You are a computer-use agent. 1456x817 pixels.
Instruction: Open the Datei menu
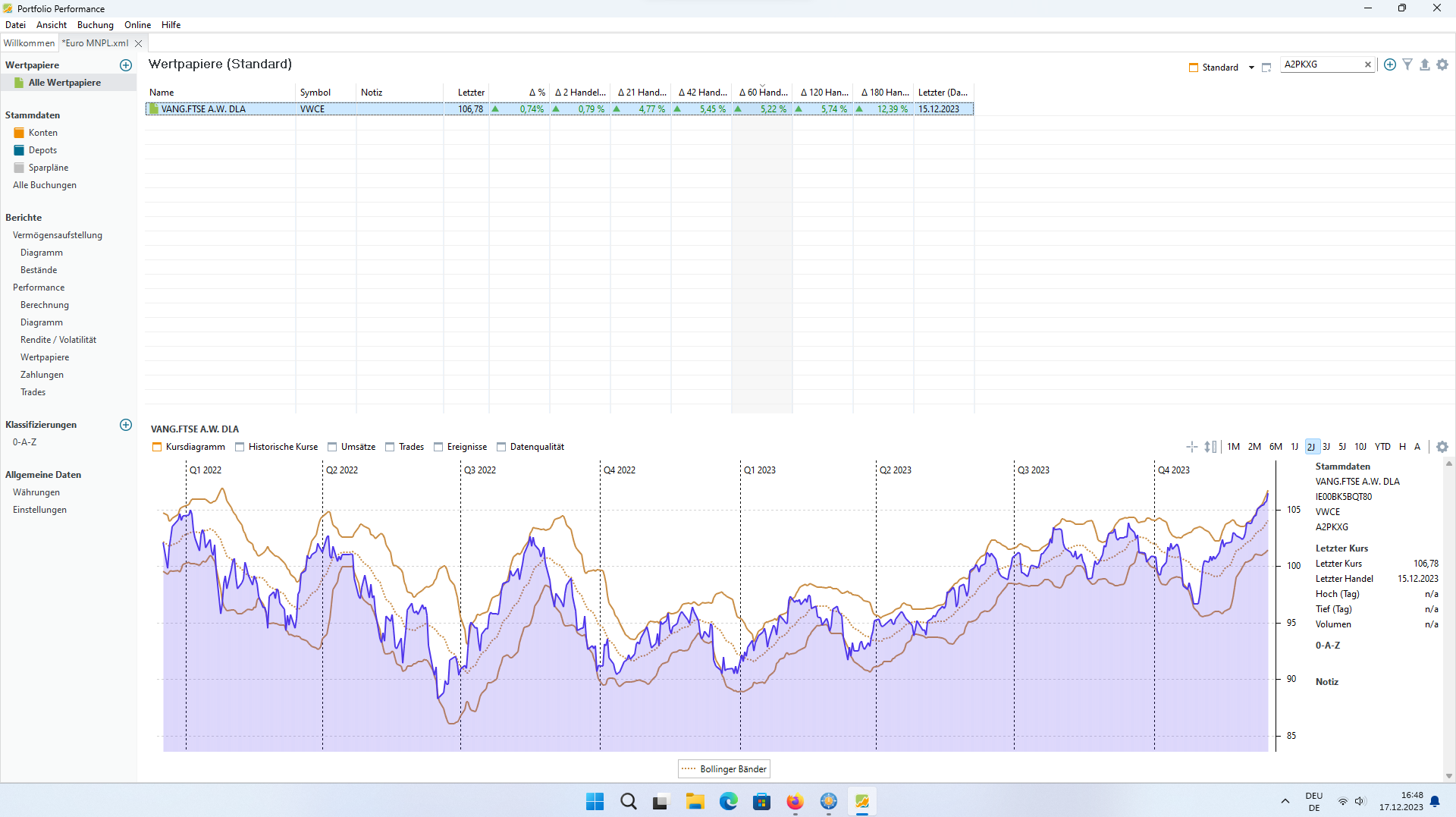pyautogui.click(x=15, y=25)
